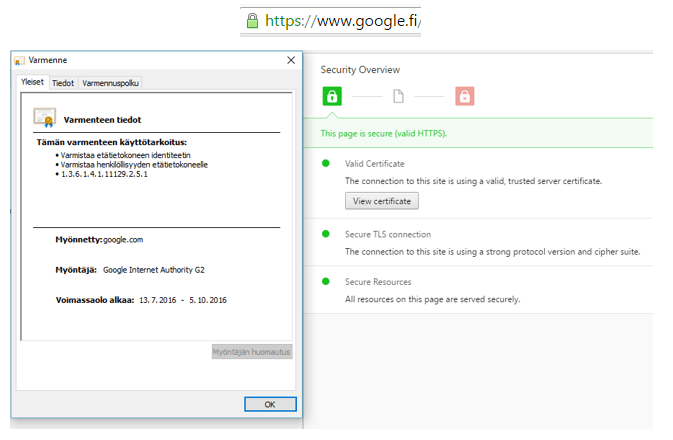Click 'Tämän varmenteen käyttötarkoitus:' label
Viewport: 673px width, 440px height.
click(x=112, y=142)
